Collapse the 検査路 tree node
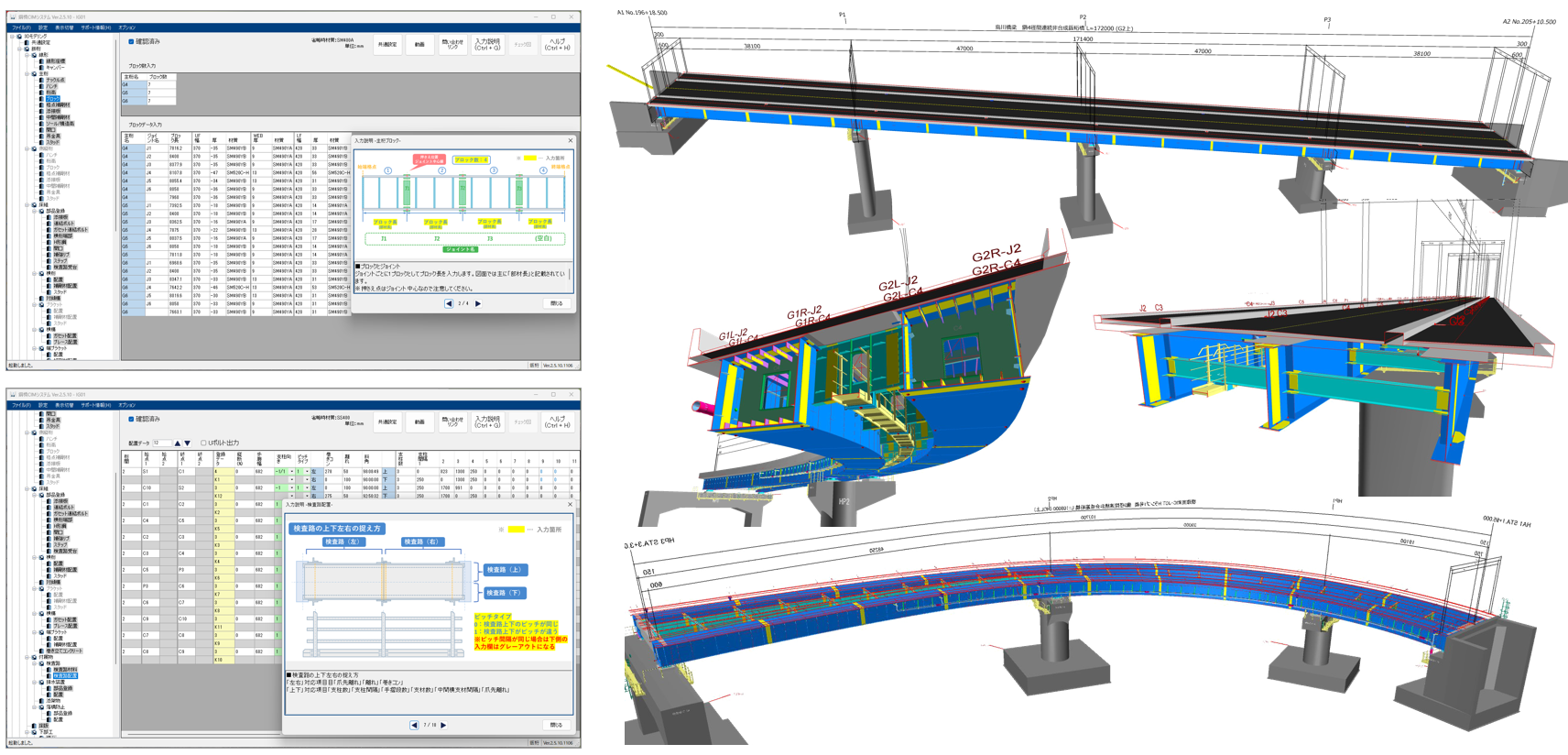The image size is (1568, 755). coord(34,663)
